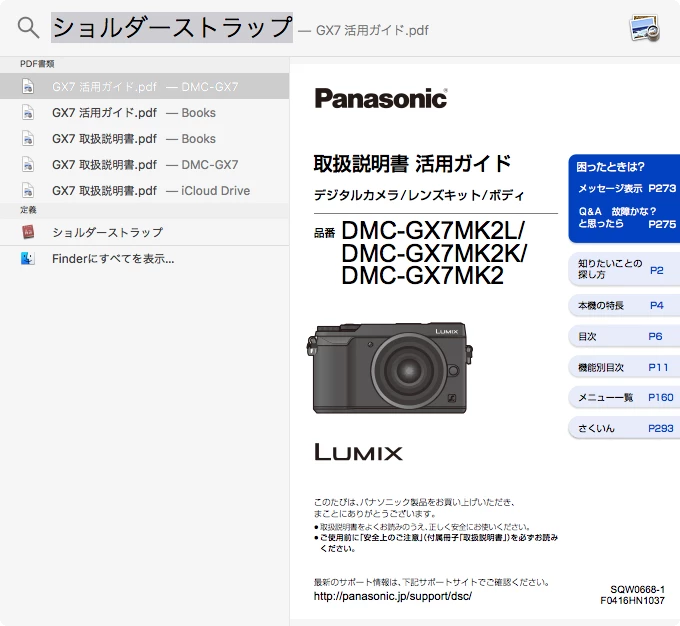This screenshot has width=680, height=626.
Task: Click the Panasonic logo in preview
Action: [381, 98]
